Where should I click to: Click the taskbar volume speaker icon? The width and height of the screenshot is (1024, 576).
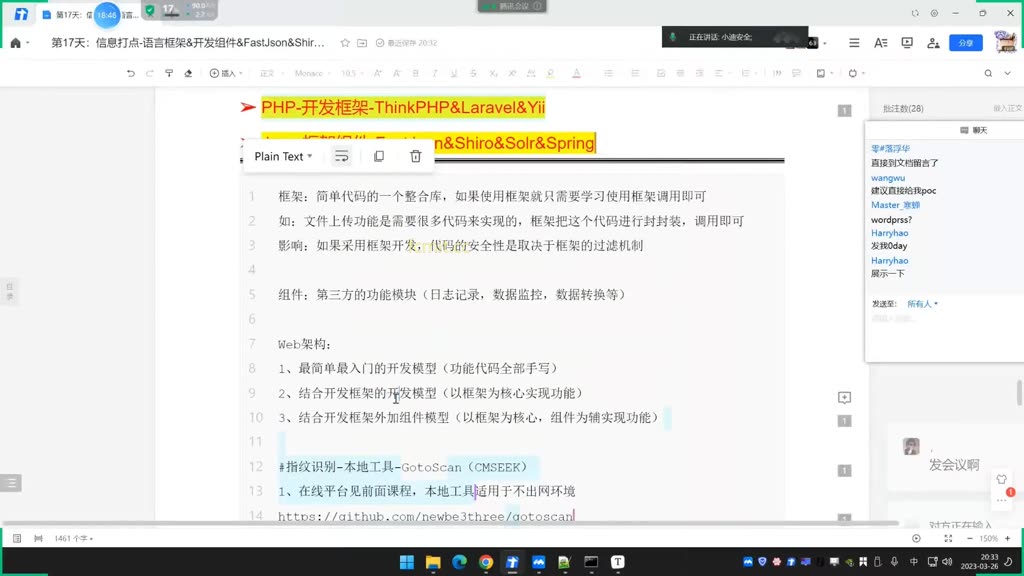click(x=947, y=562)
